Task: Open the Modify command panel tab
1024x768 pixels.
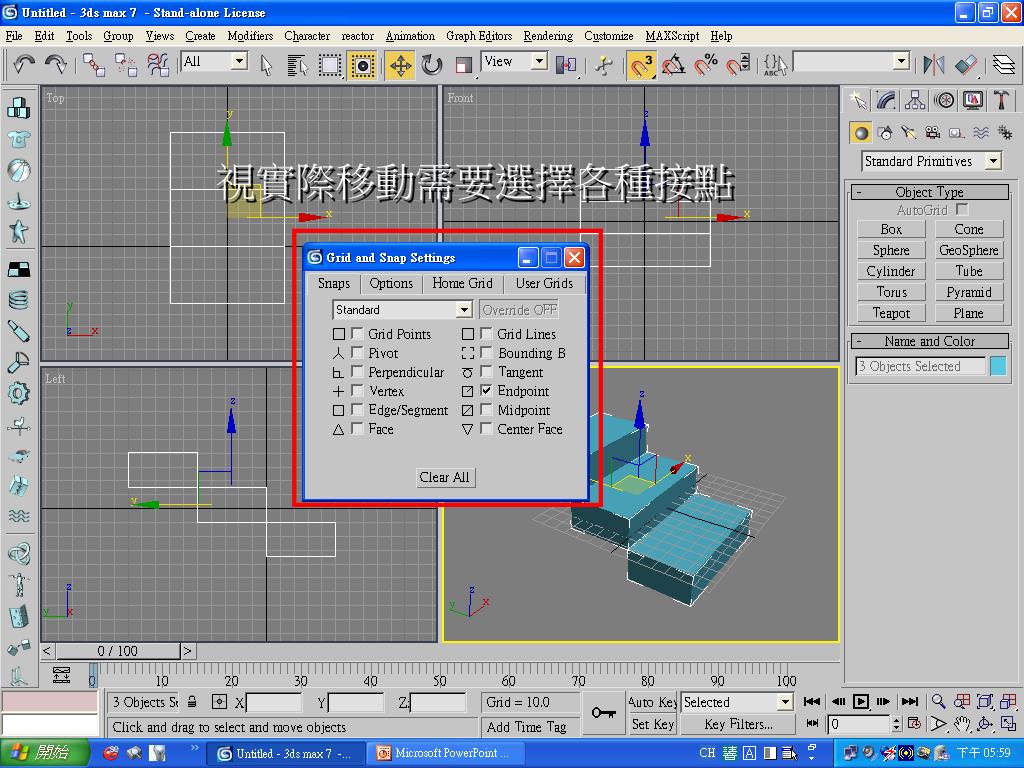Action: tap(886, 100)
